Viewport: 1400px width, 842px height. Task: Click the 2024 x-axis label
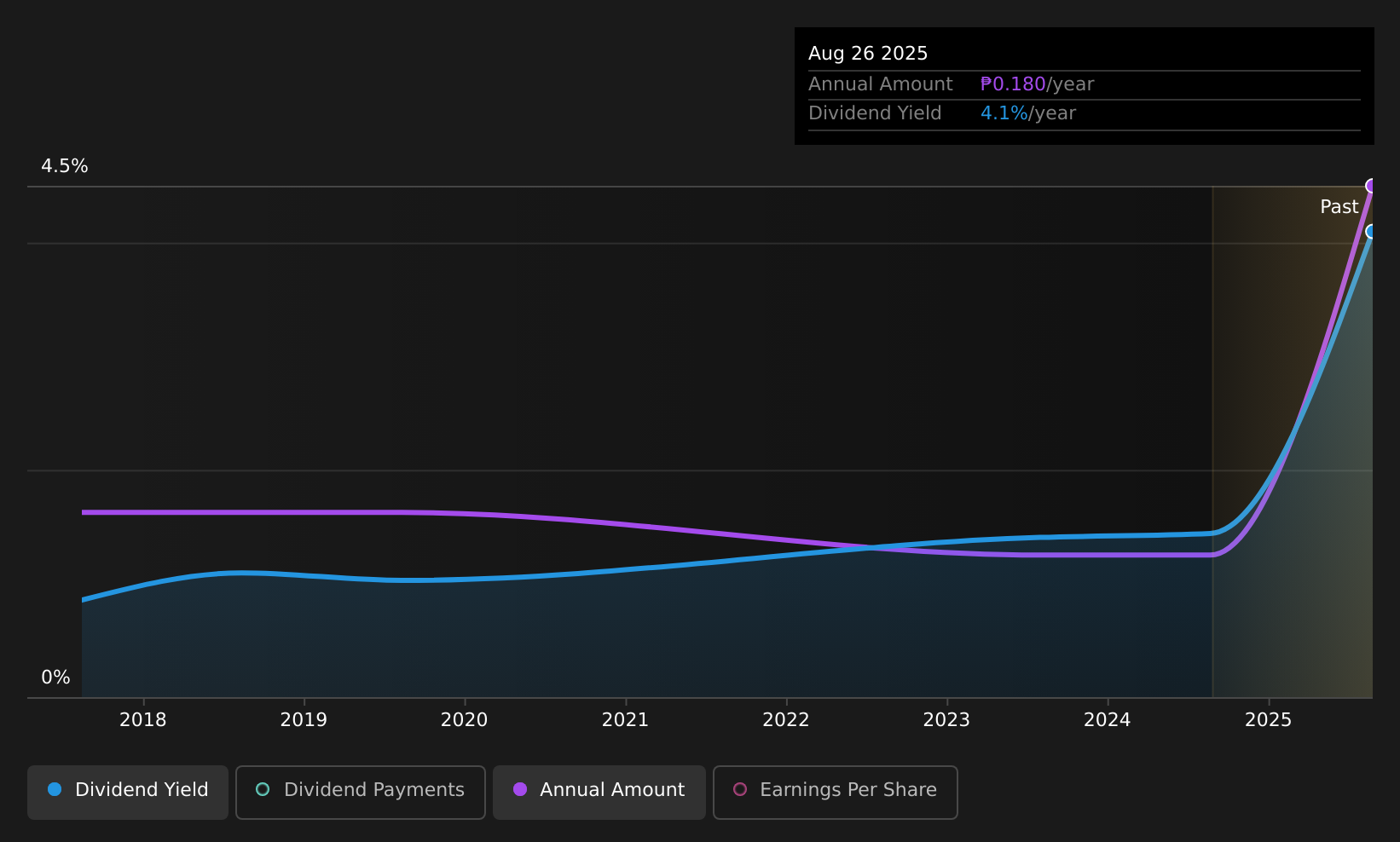click(1107, 720)
